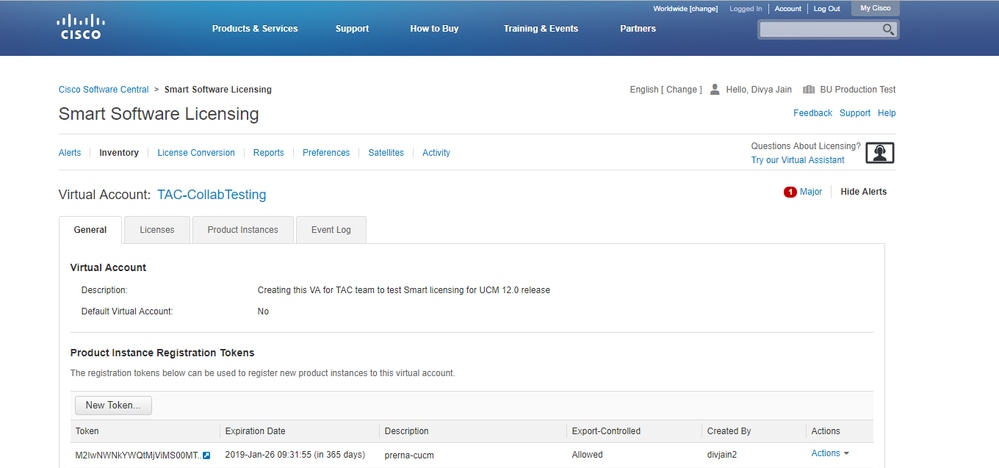
Task: Select the General tab
Action: (x=90, y=230)
